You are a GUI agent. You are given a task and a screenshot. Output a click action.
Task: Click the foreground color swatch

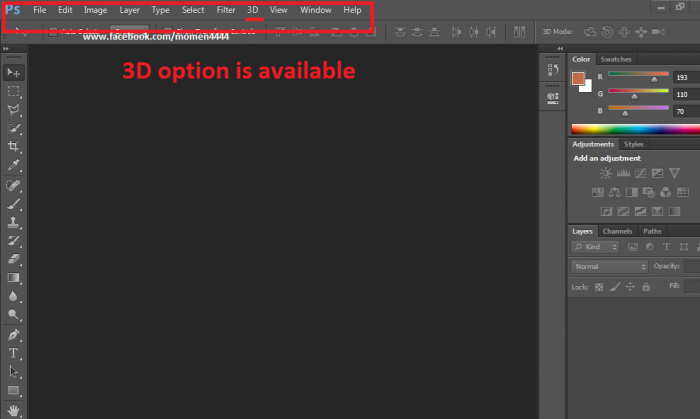click(578, 78)
